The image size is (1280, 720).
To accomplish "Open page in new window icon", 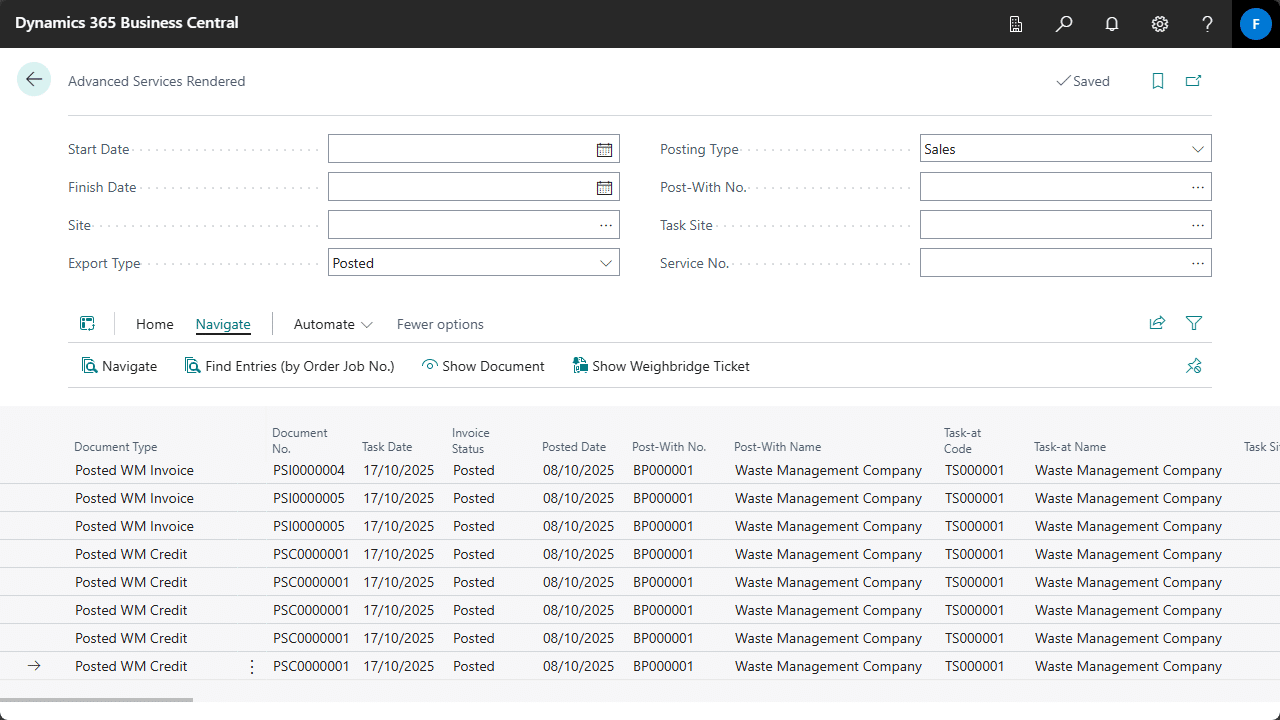I will 1193,81.
